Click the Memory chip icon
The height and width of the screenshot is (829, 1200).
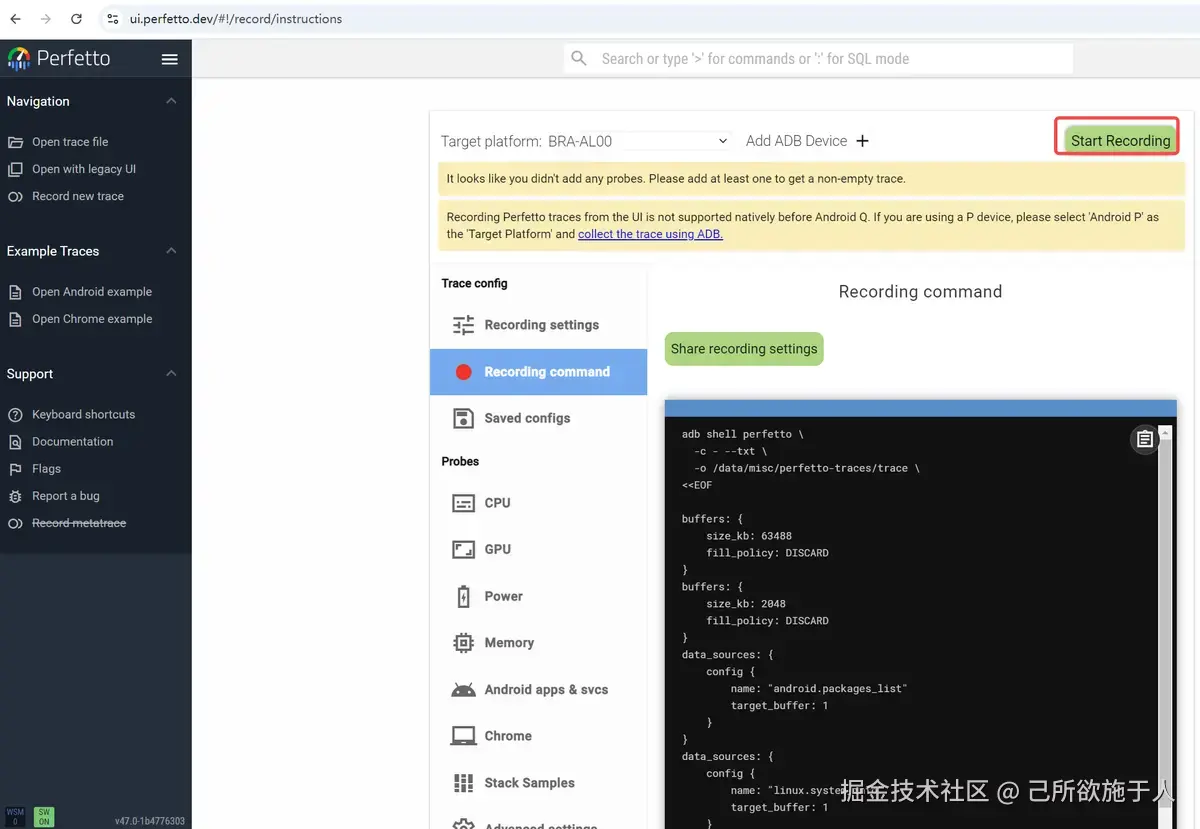click(x=463, y=643)
